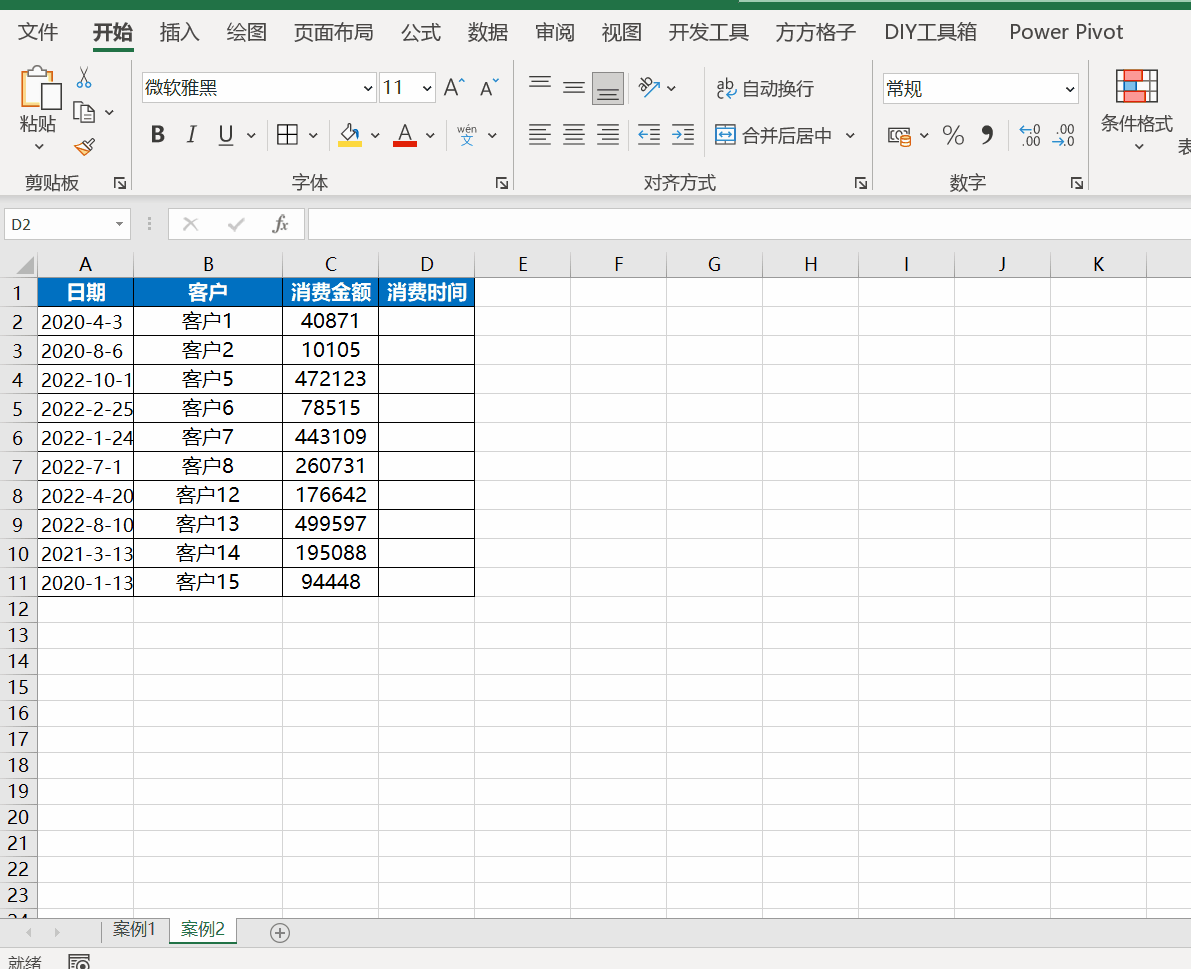Click the fx insert function icon
This screenshot has height=969, width=1191.
pos(280,224)
